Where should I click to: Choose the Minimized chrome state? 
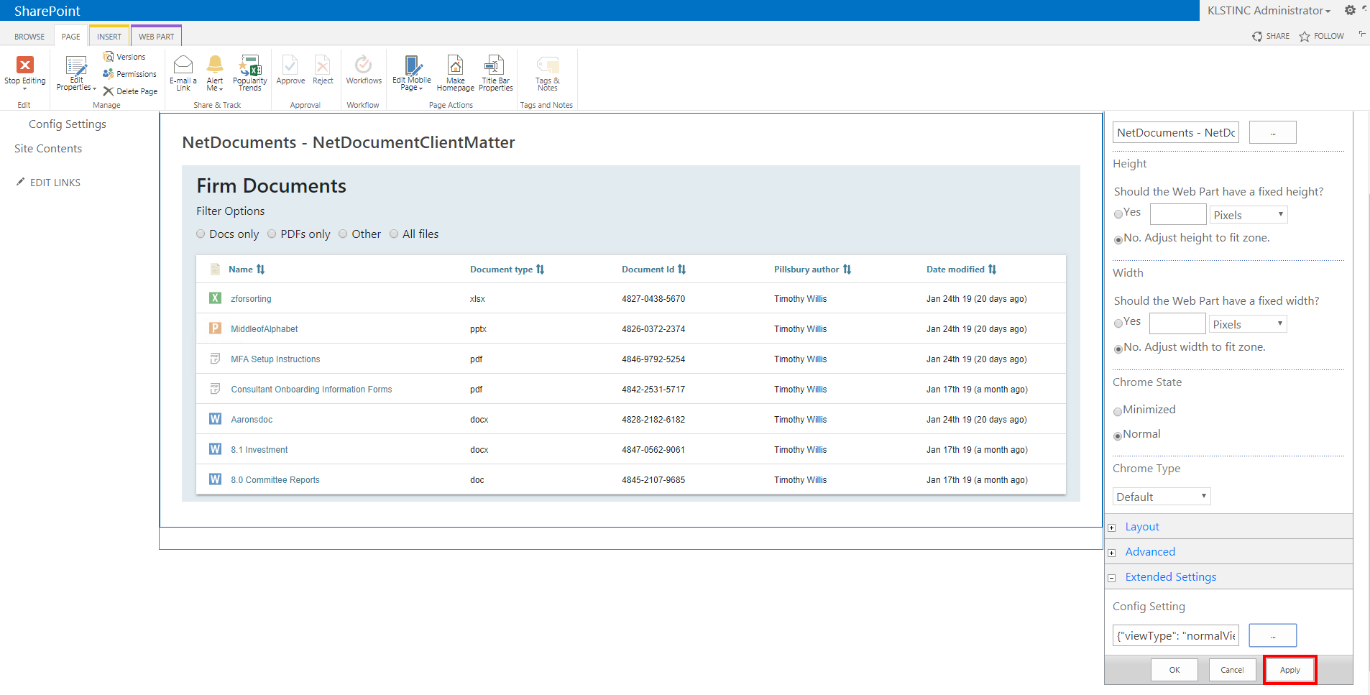[1118, 411]
